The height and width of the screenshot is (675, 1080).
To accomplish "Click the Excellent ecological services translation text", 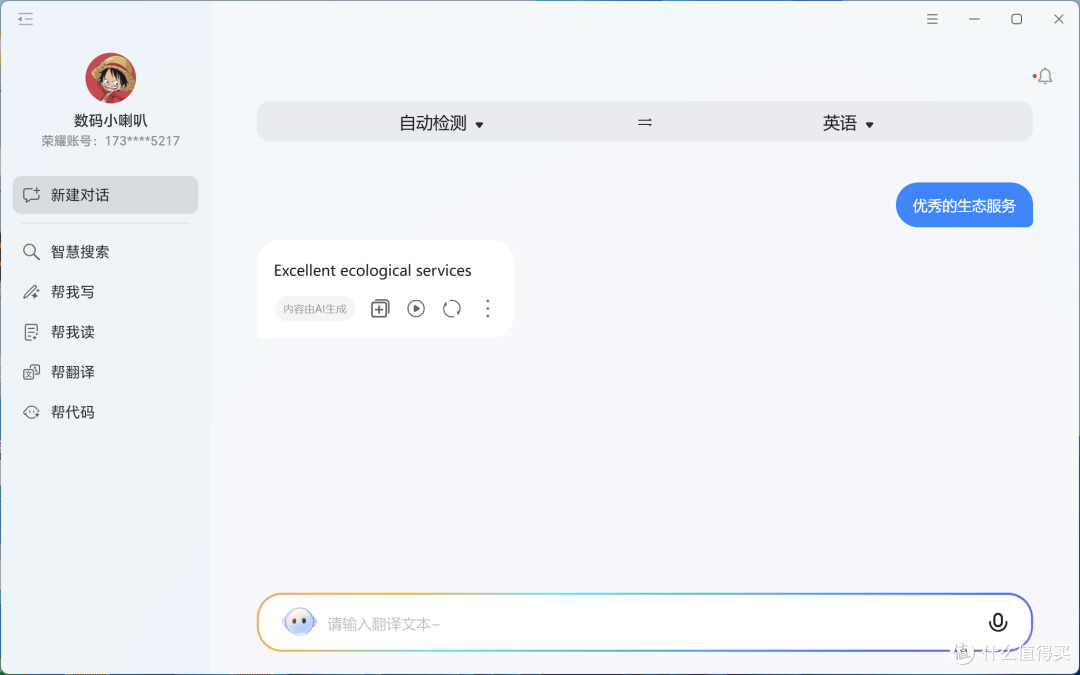I will point(373,271).
